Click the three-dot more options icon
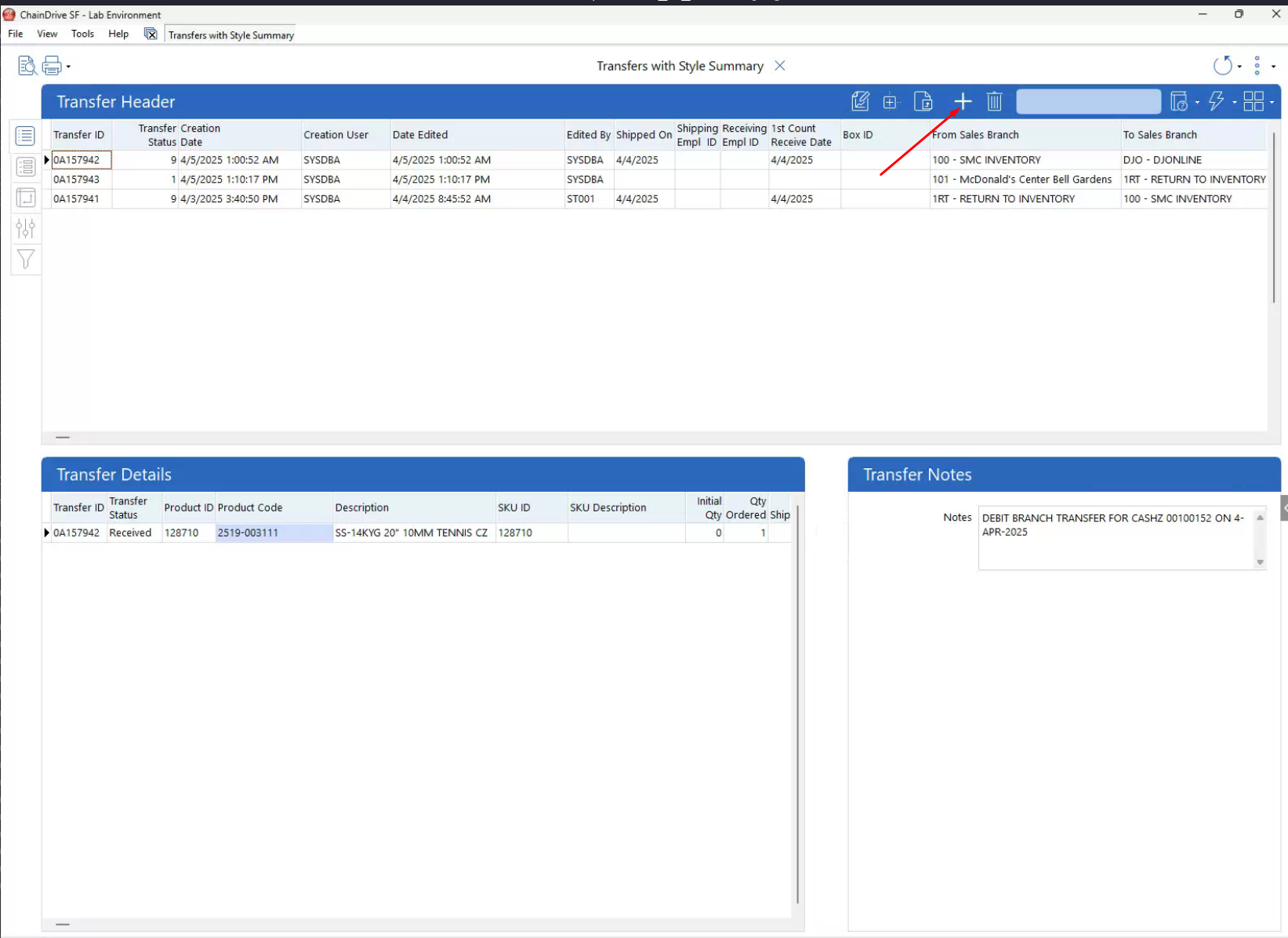 1257,66
